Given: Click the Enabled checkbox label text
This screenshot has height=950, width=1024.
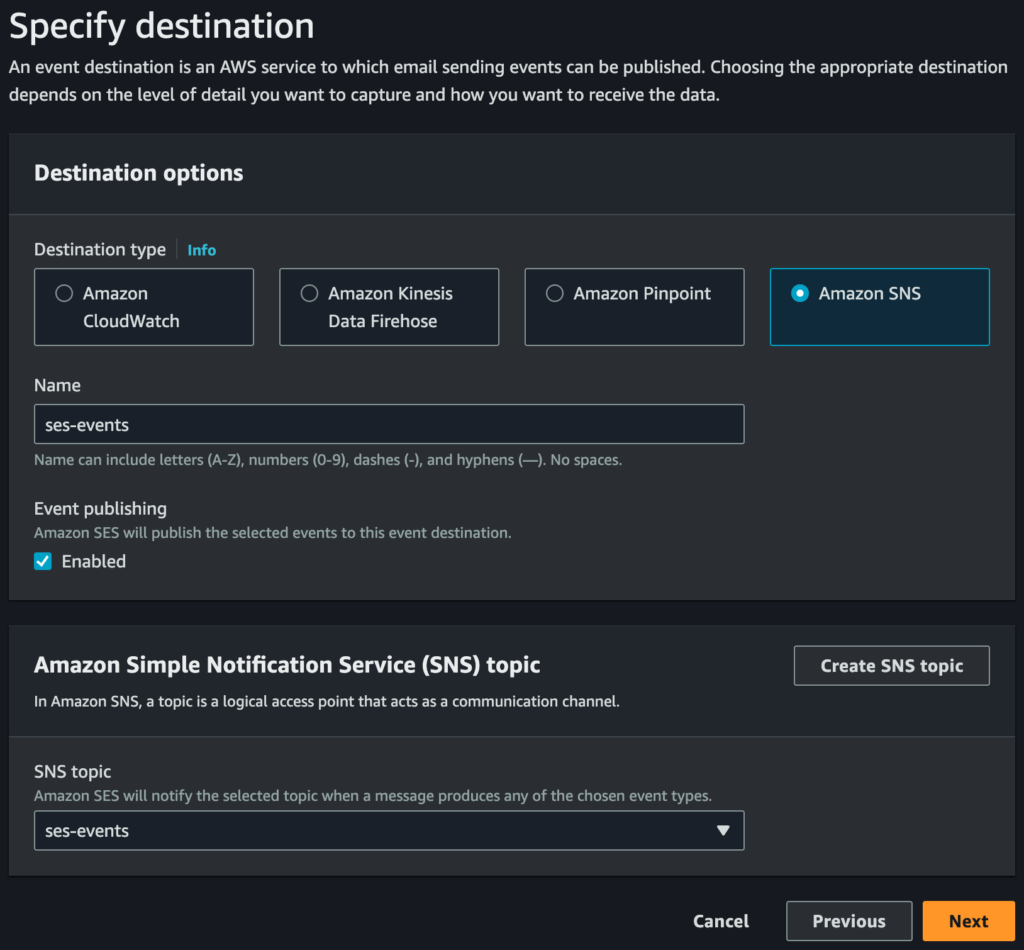Looking at the screenshot, I should coord(94,562).
